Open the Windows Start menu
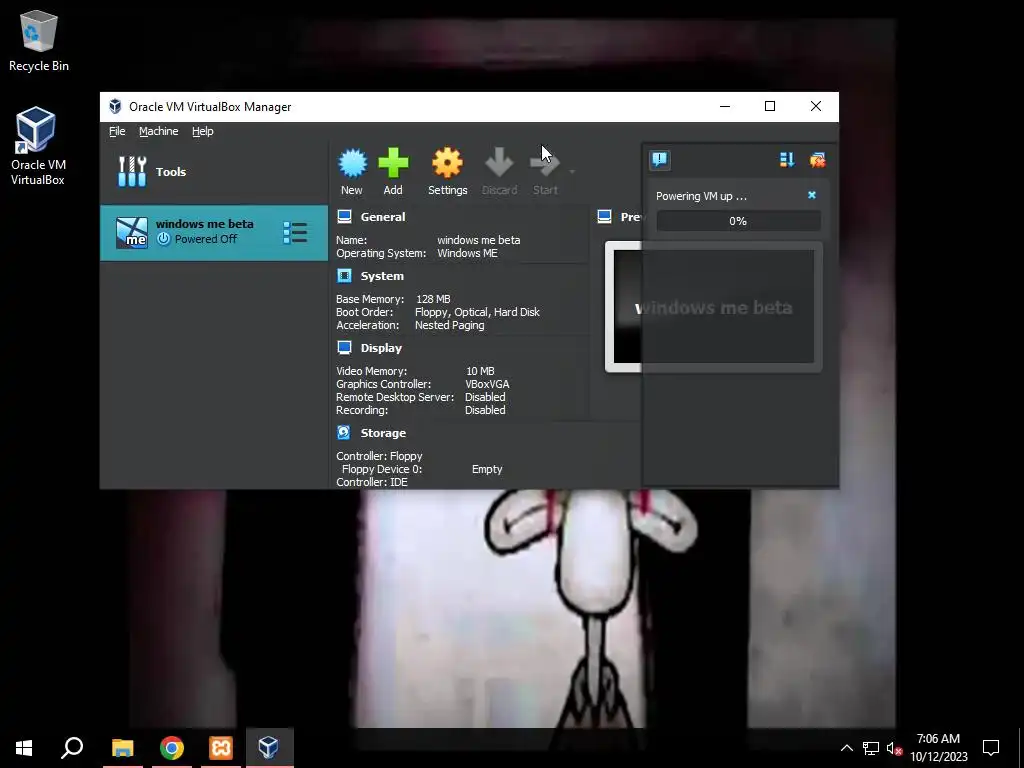The image size is (1024, 768). pyautogui.click(x=24, y=748)
